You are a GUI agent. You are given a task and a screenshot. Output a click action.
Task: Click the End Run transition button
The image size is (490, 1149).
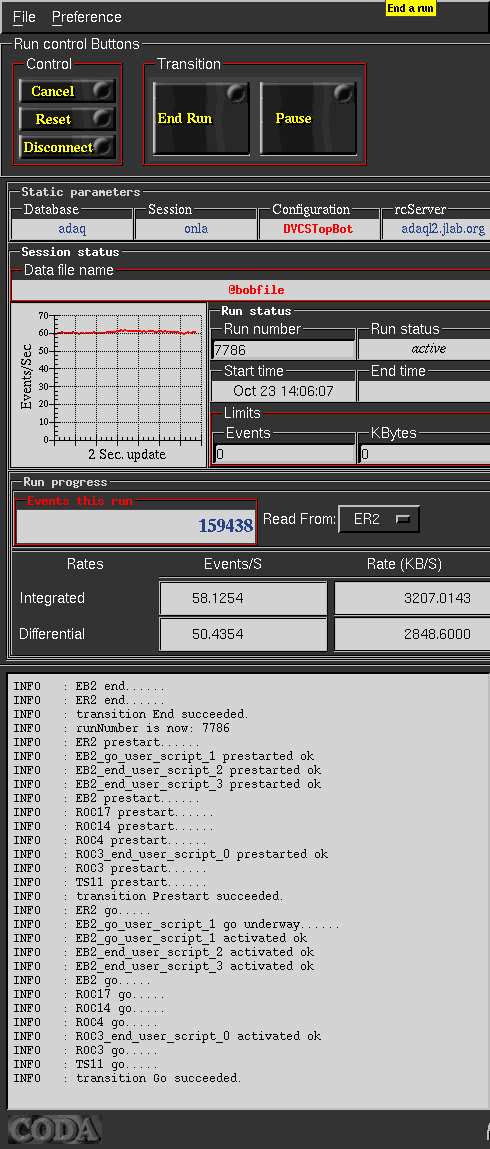coord(201,118)
